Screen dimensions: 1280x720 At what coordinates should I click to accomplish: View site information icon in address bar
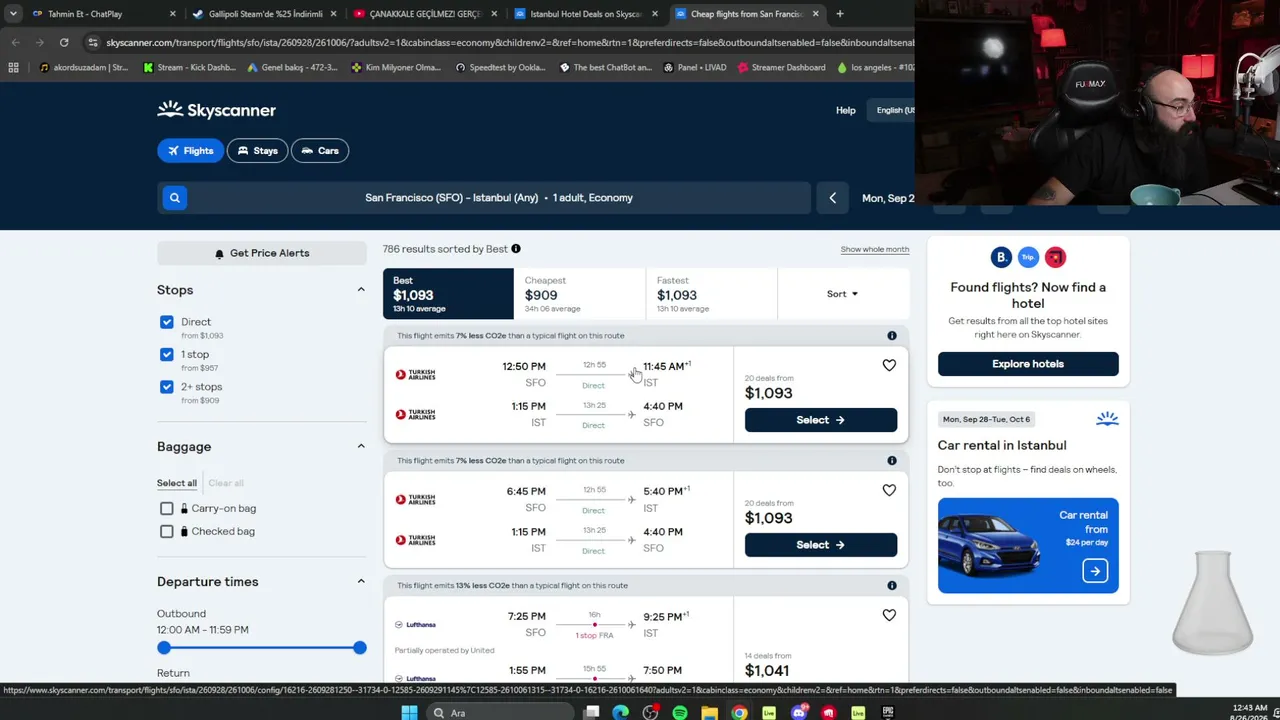coord(93,42)
